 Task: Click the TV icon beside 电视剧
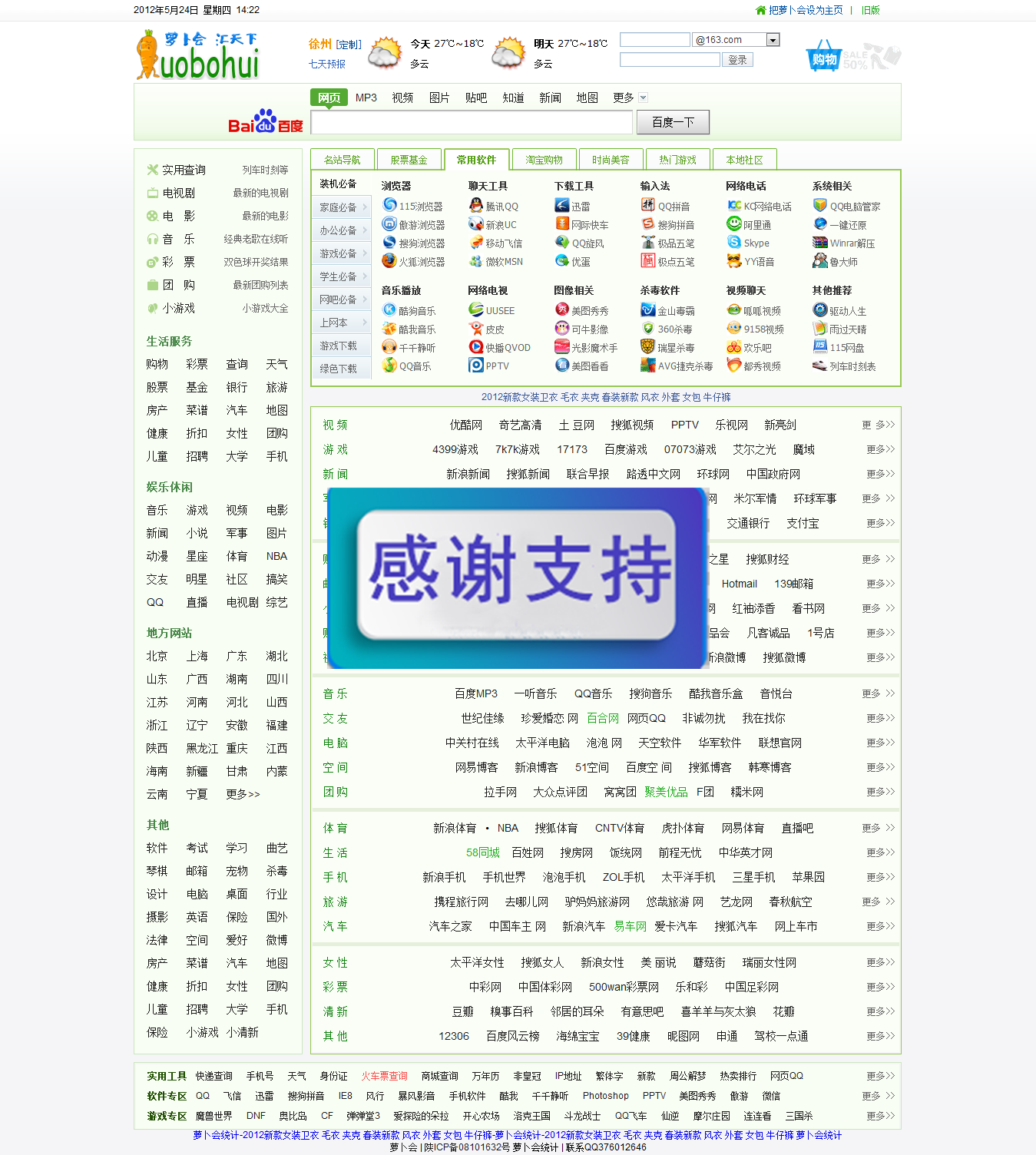click(x=153, y=193)
